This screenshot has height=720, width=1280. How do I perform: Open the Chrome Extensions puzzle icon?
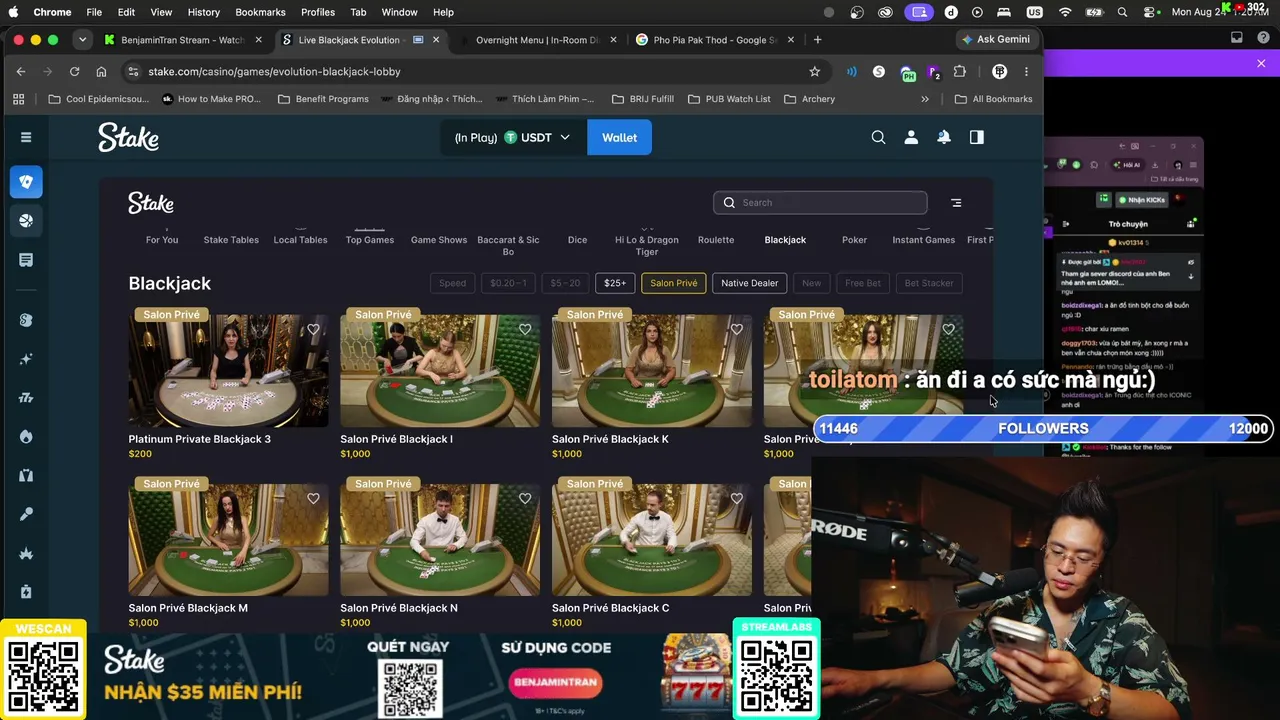(x=960, y=72)
